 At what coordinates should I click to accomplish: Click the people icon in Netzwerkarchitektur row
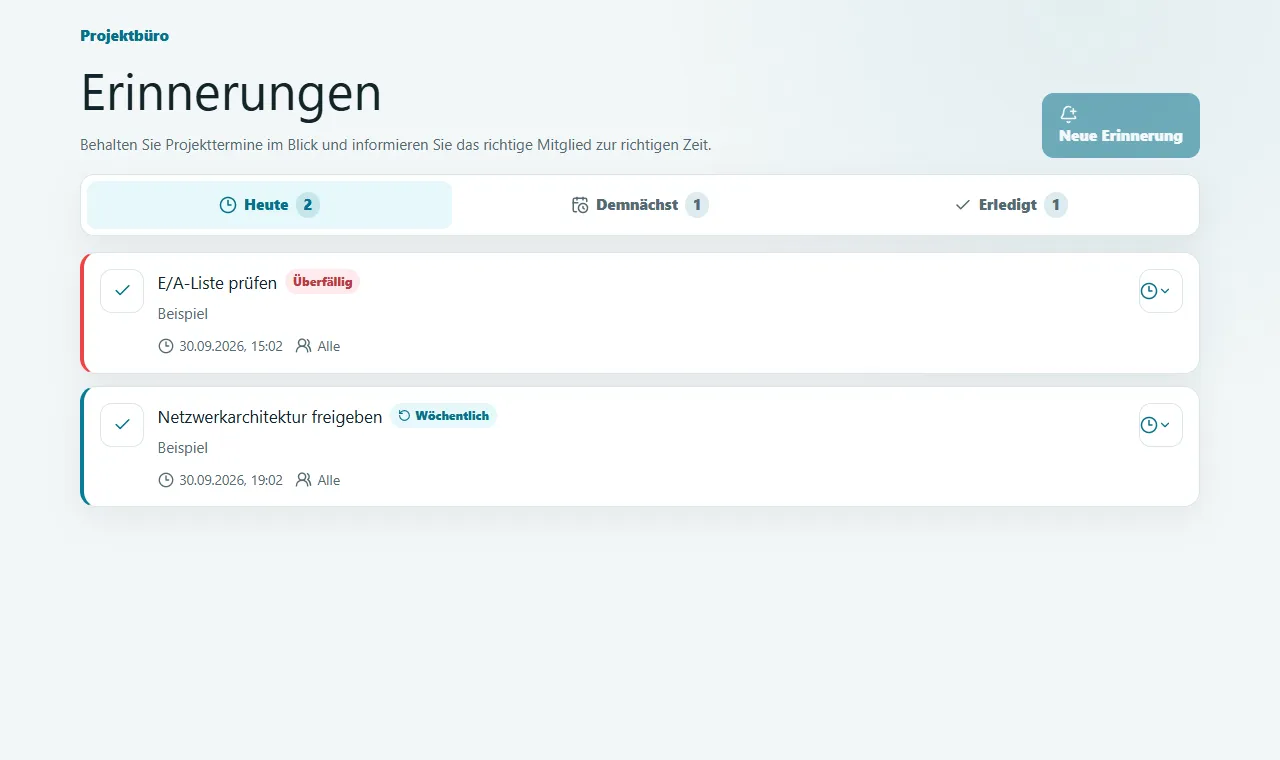pyautogui.click(x=304, y=480)
